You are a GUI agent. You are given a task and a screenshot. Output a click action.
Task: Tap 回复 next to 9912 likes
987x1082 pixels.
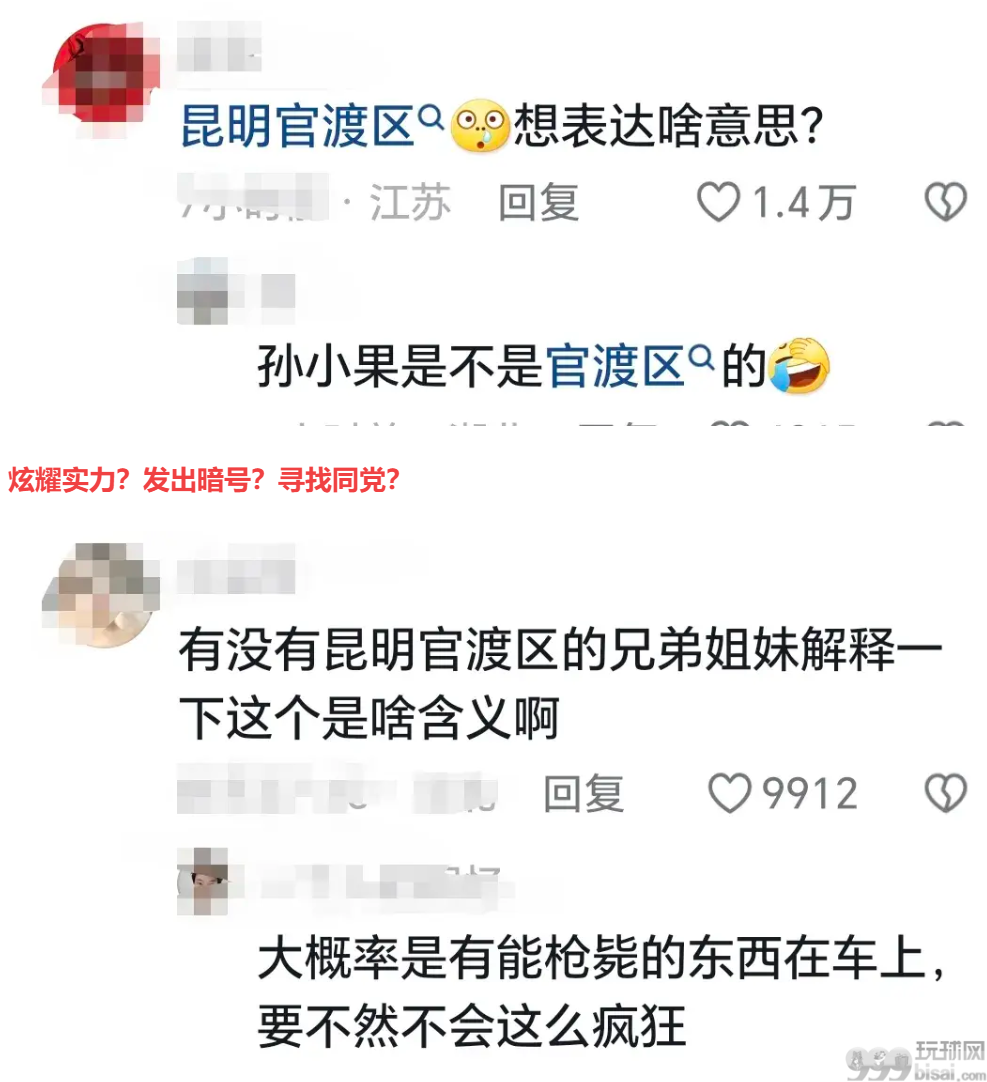[584, 794]
